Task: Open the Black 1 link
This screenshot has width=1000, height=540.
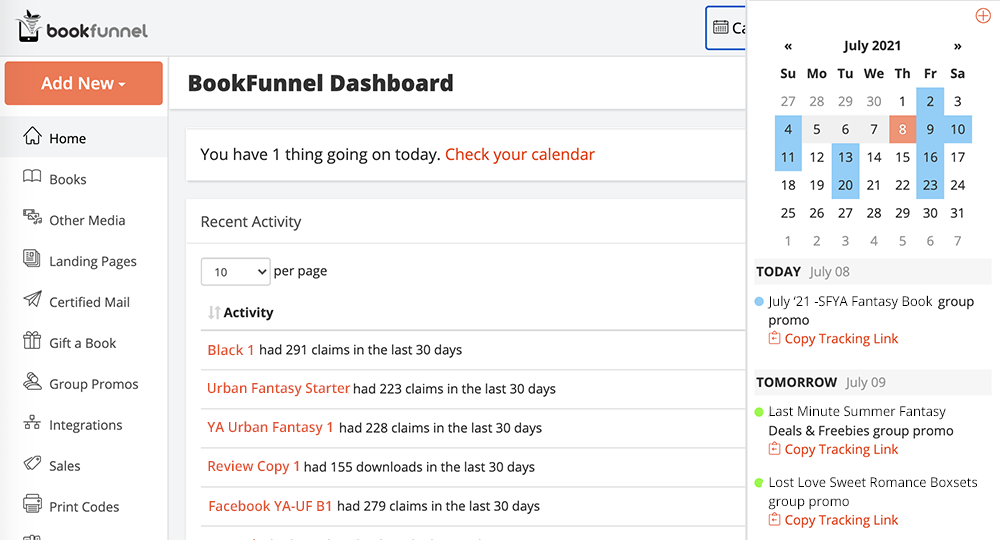Action: 230,350
